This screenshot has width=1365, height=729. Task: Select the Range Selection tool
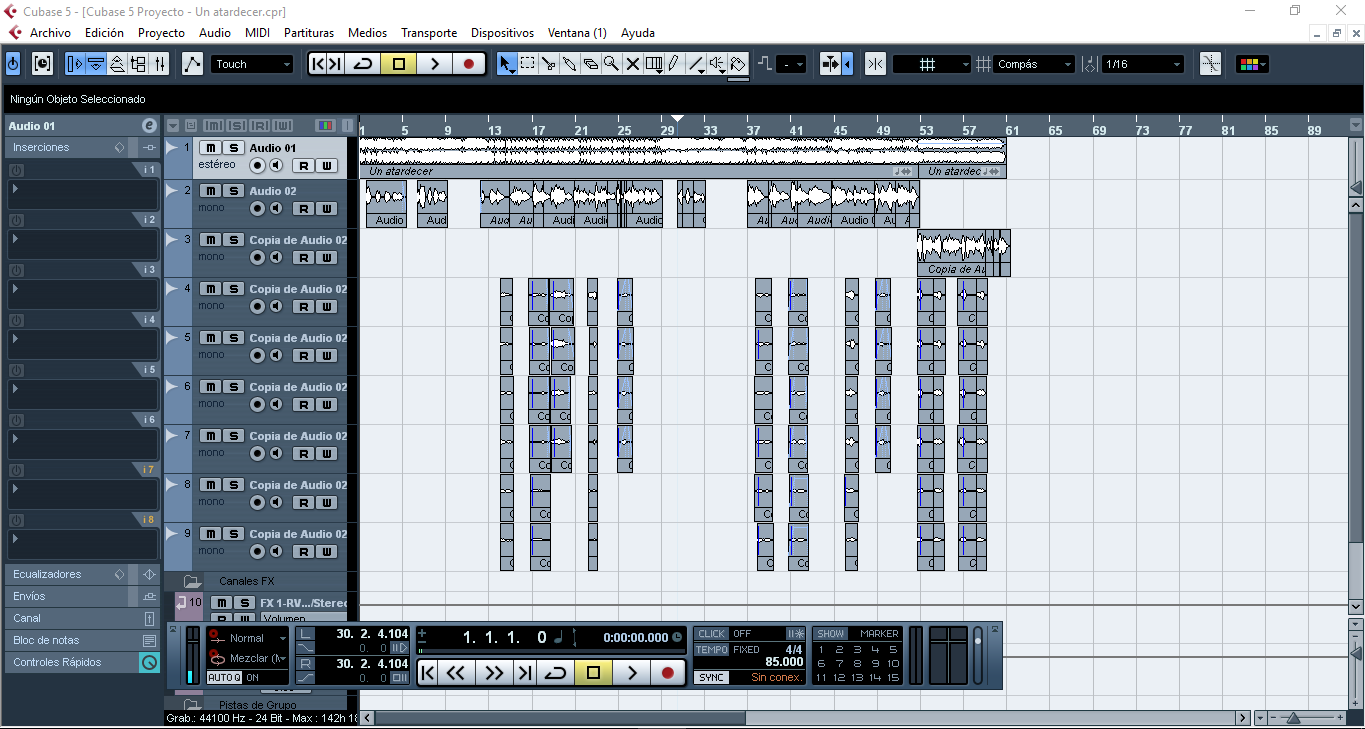pos(528,64)
